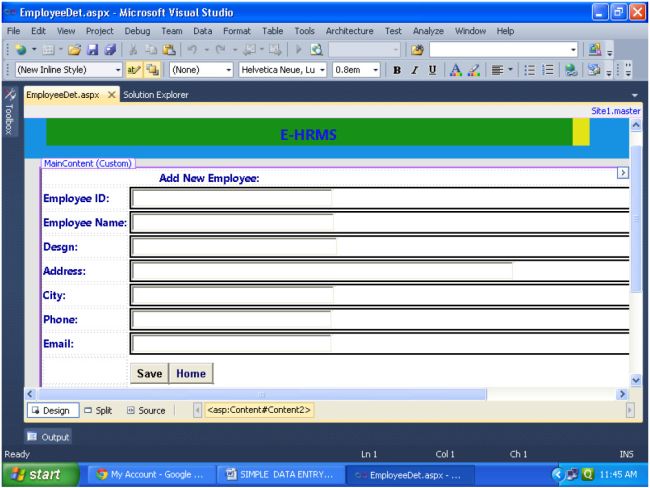Click the vertical scrollbar down arrow

click(x=635, y=380)
